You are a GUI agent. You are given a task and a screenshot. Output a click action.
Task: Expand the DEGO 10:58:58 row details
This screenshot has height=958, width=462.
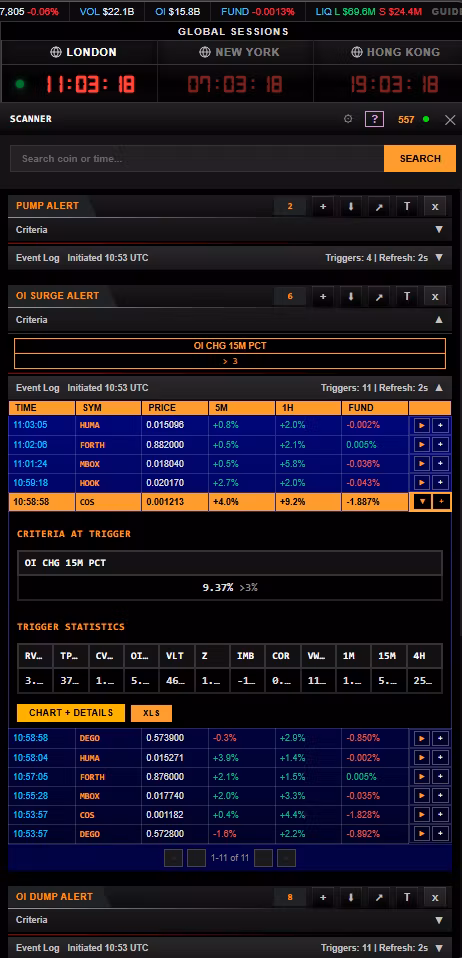pos(422,738)
